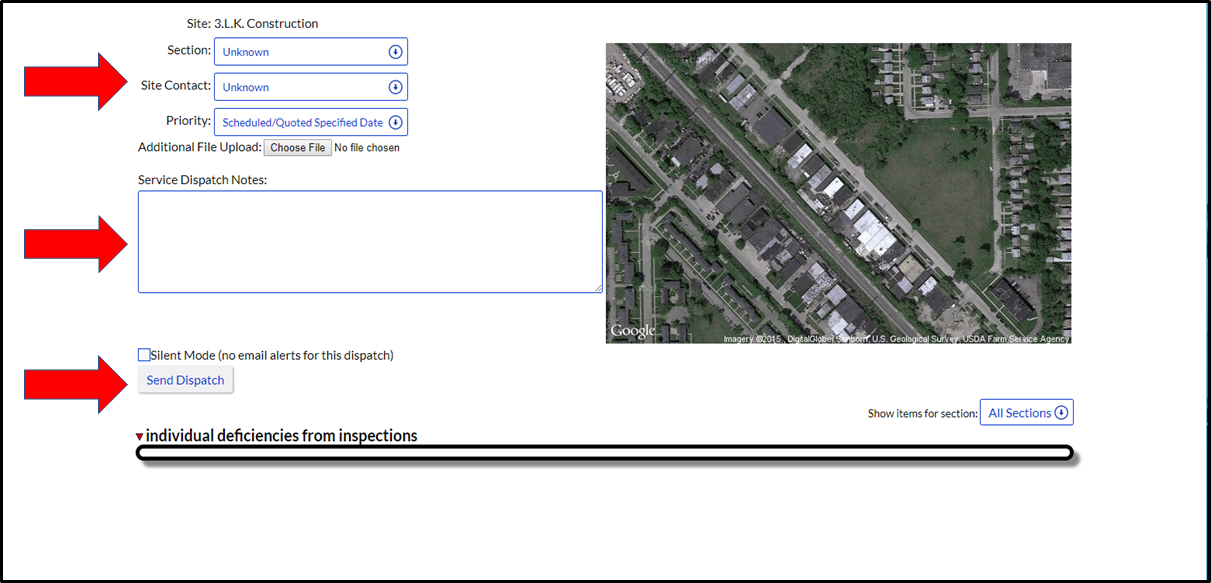This screenshot has height=583, width=1211.
Task: Click the arrow icon on All Sections selector
Action: (x=1061, y=413)
